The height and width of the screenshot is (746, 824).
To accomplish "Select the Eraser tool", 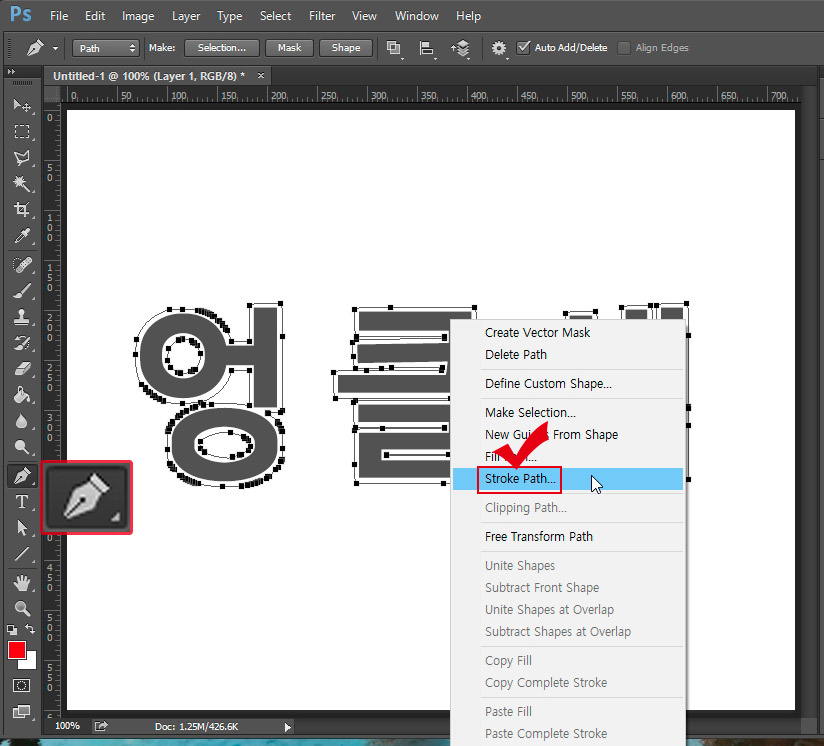I will pos(22,369).
